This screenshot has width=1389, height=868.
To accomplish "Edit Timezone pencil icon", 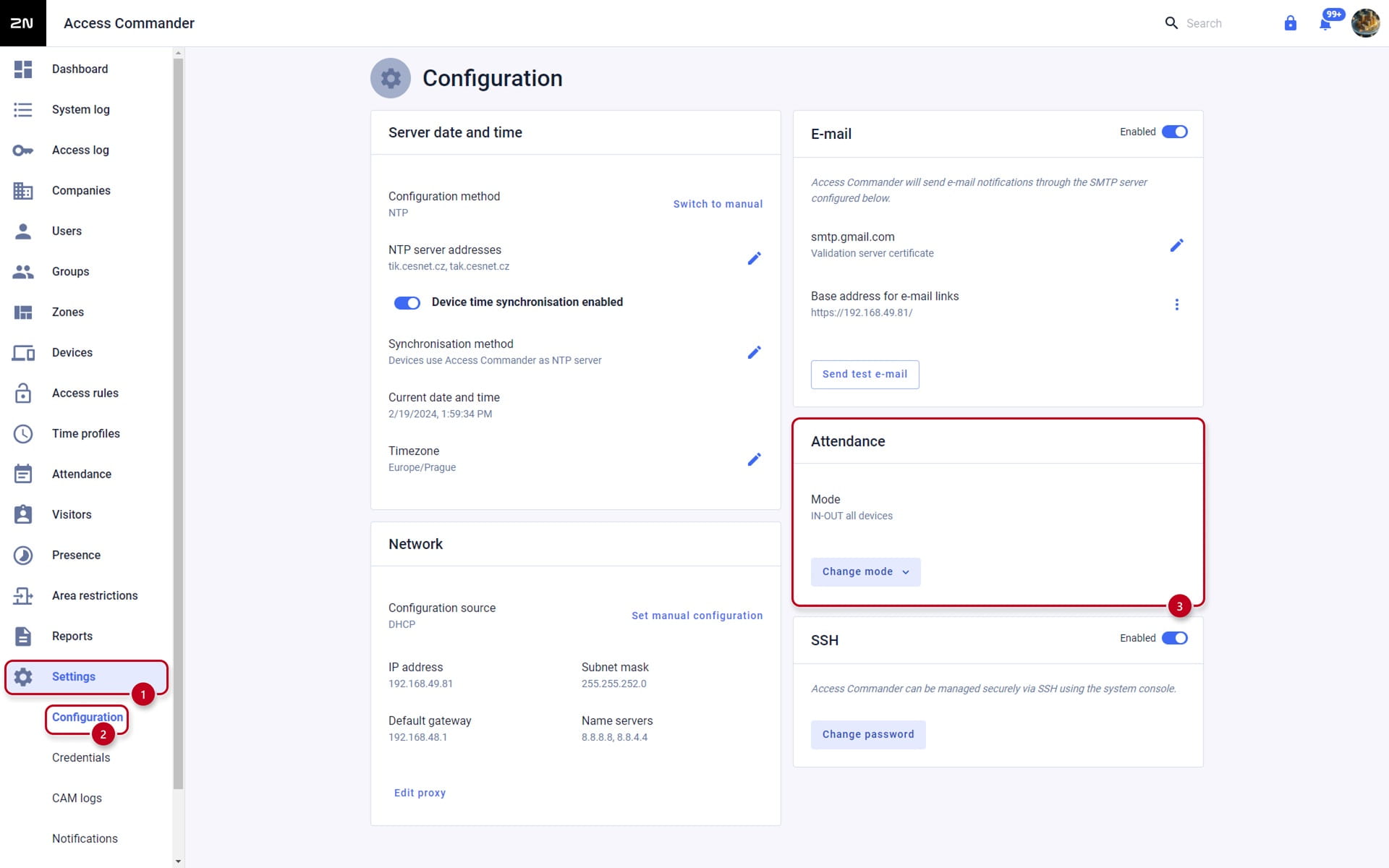I will pos(754,459).
